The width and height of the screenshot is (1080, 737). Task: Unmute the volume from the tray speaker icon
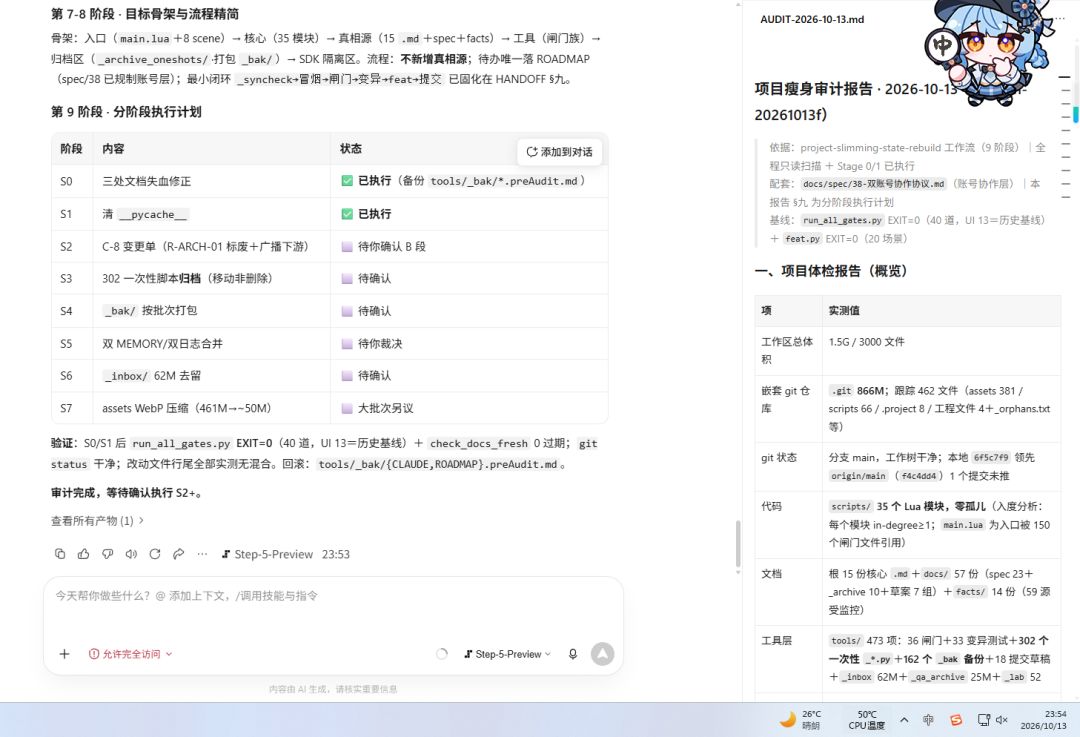coord(1001,720)
